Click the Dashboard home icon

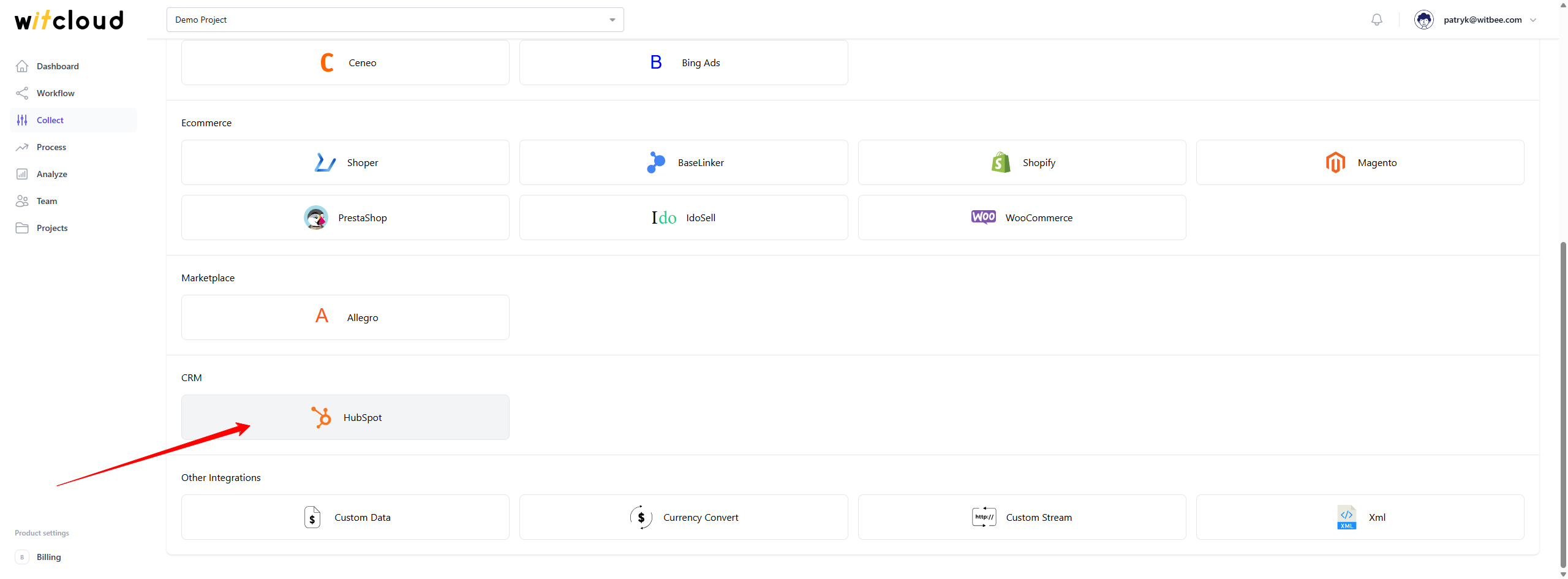coord(22,66)
